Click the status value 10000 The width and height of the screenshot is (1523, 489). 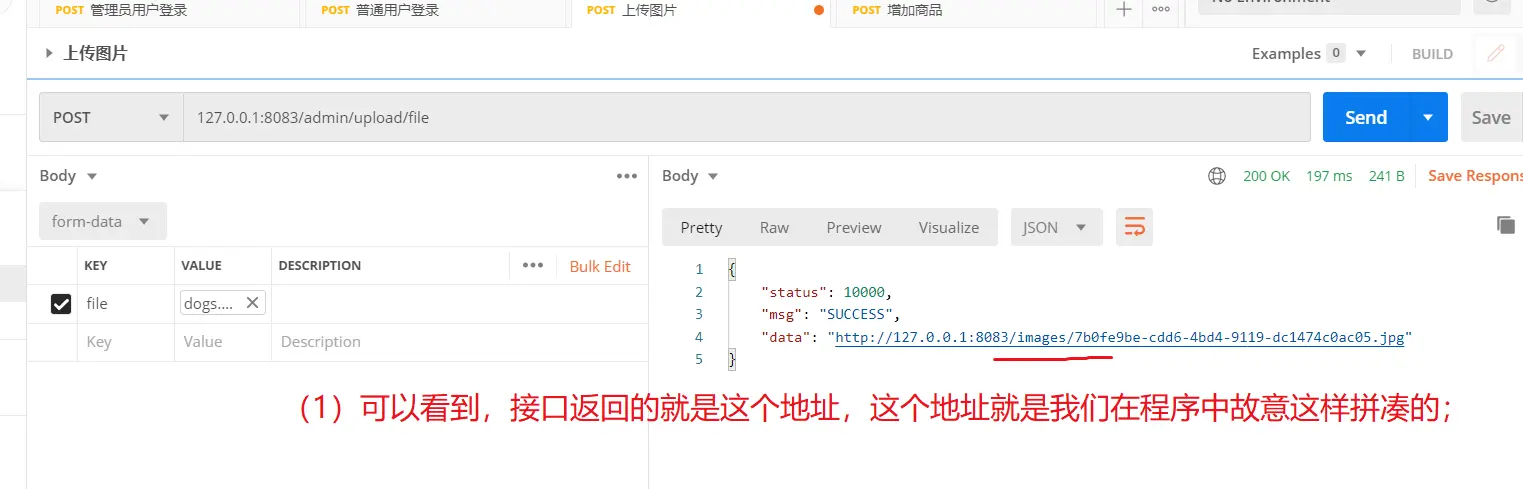click(x=865, y=292)
